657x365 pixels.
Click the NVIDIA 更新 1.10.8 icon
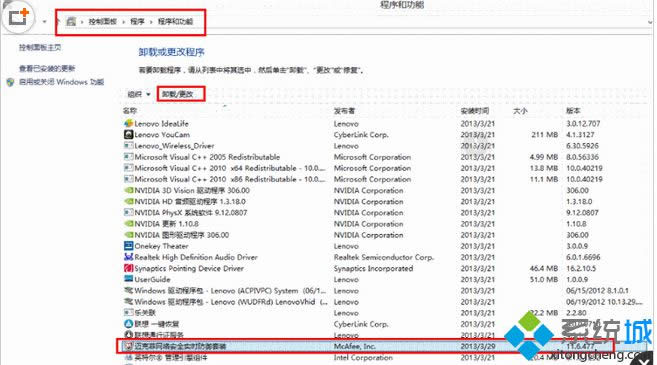(129, 224)
